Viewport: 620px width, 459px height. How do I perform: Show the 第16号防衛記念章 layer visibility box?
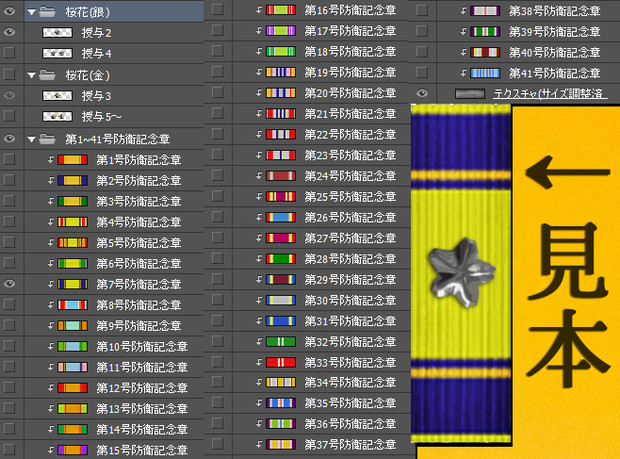tap(217, 9)
